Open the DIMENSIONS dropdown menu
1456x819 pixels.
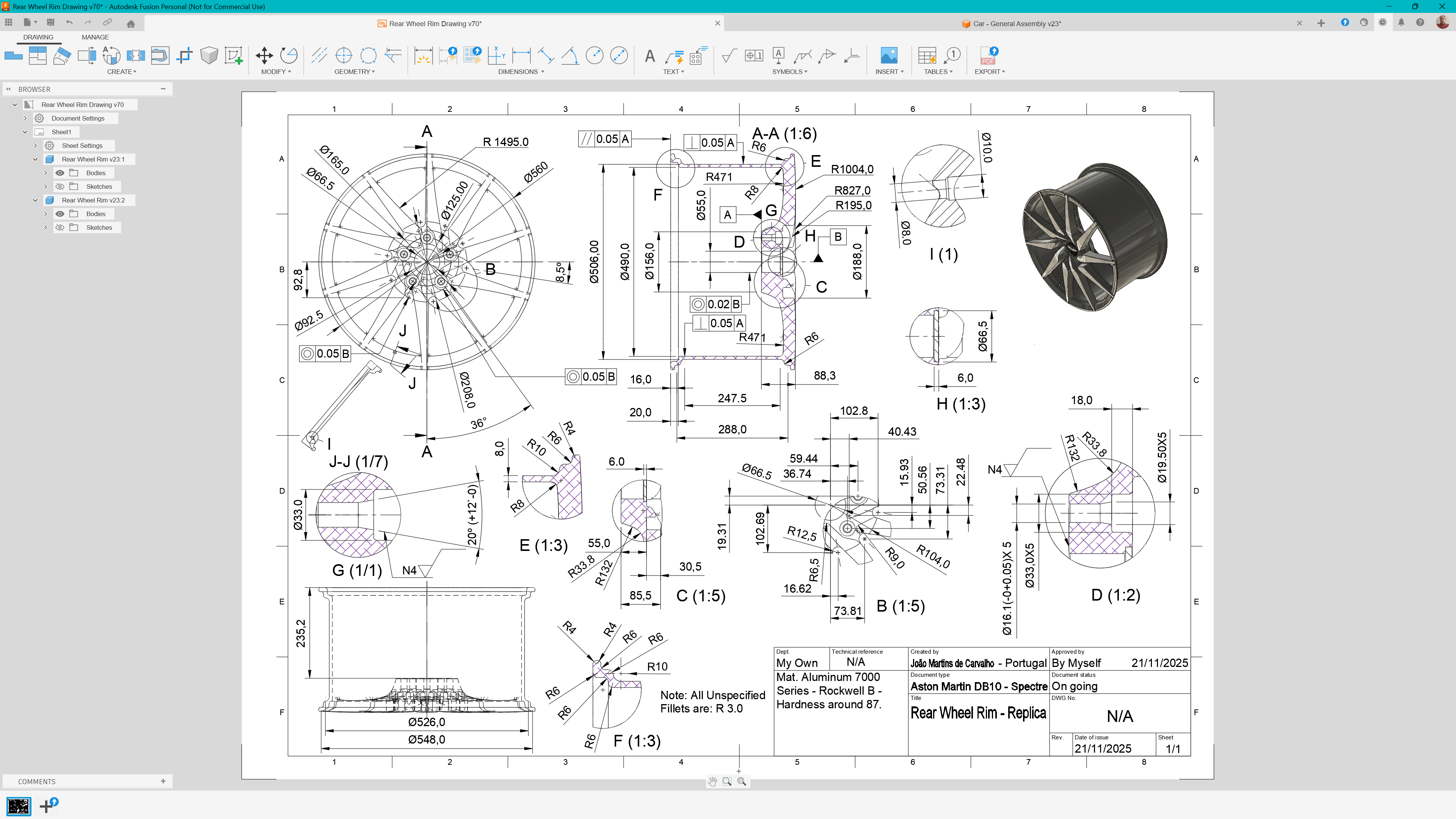coord(521,72)
